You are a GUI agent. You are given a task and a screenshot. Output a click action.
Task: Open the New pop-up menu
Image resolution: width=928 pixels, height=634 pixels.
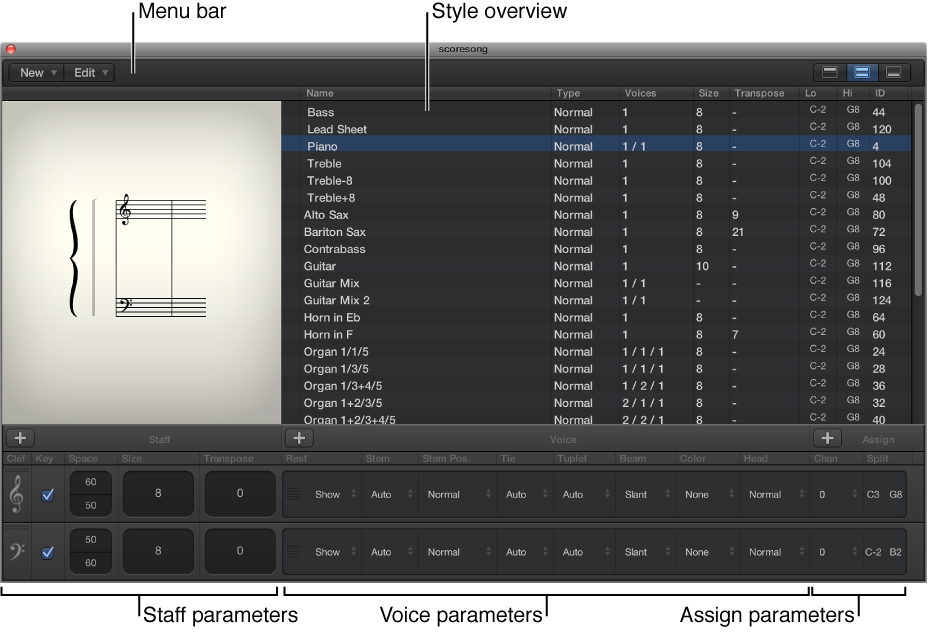[x=37, y=73]
